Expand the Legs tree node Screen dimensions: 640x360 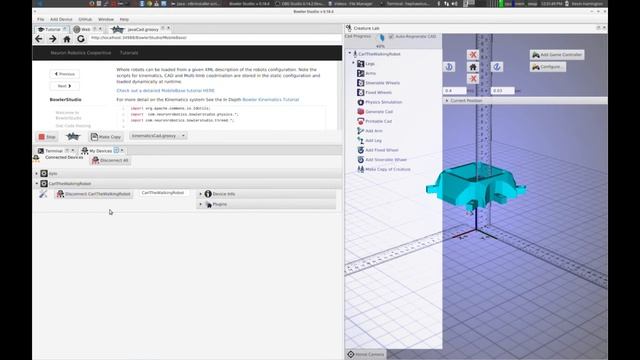[x=353, y=63]
